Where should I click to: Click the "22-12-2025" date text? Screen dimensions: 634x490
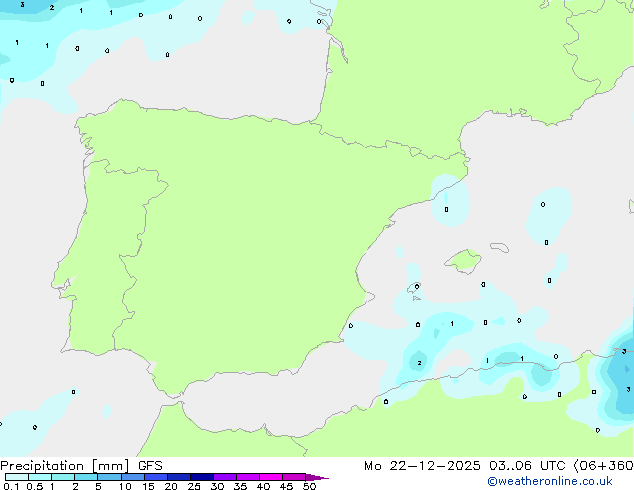[435, 466]
